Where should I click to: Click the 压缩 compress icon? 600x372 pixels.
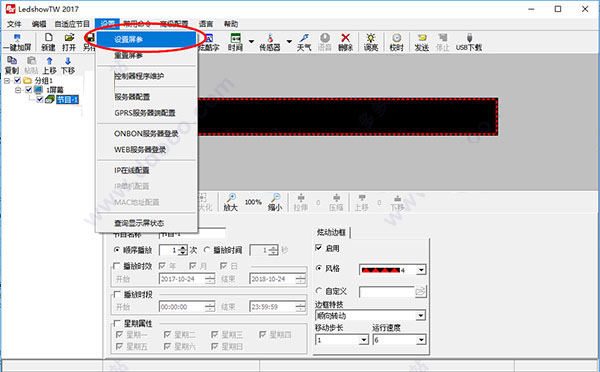pyautogui.click(x=336, y=202)
